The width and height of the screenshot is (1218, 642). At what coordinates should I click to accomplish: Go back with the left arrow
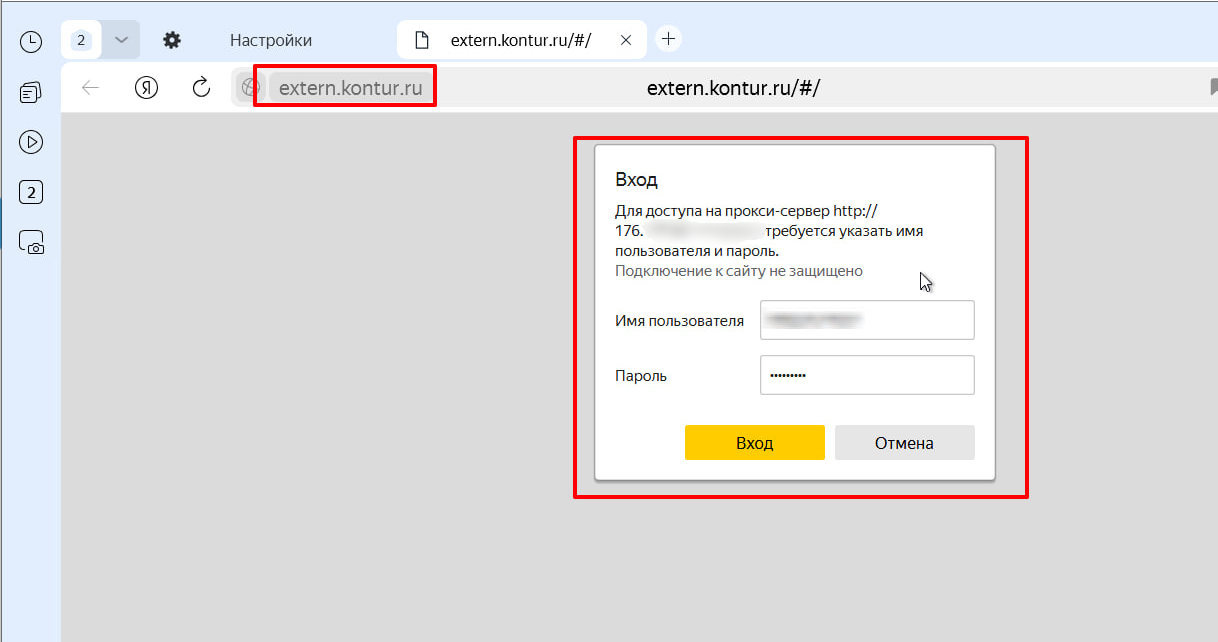point(91,88)
